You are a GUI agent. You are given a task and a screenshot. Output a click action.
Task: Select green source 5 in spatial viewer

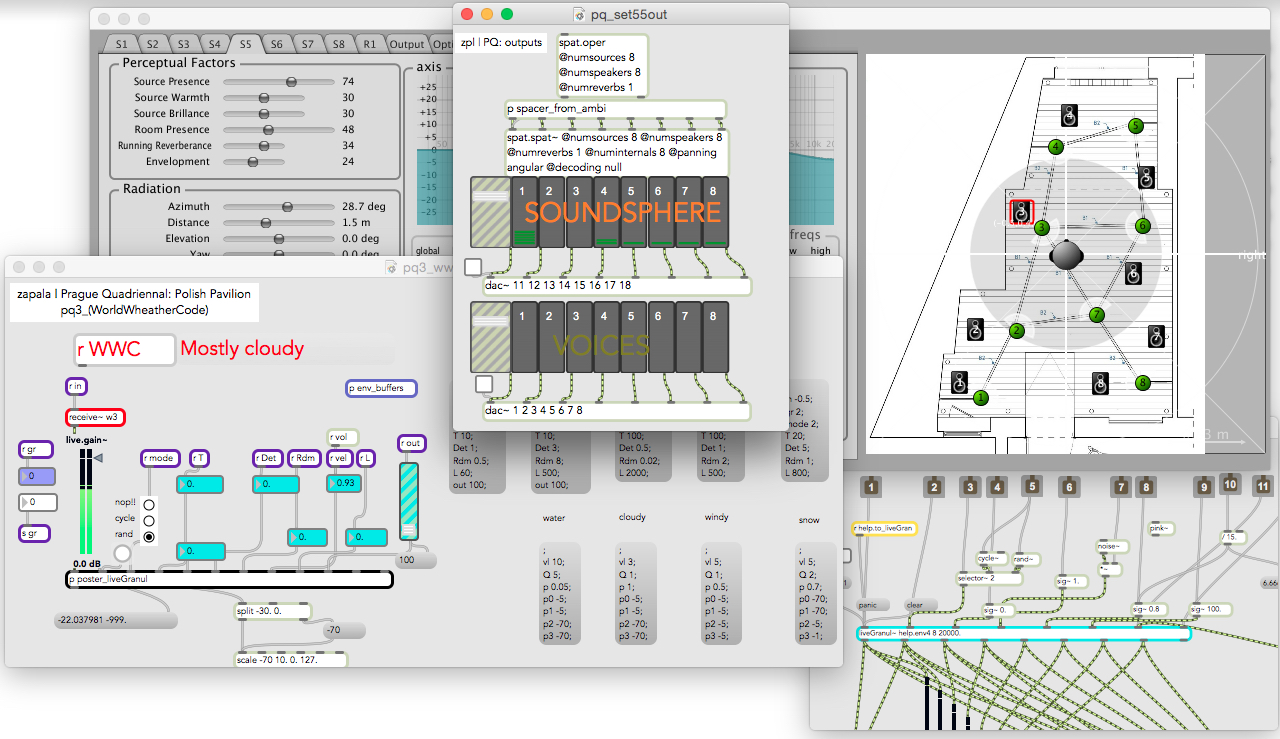coord(1135,126)
